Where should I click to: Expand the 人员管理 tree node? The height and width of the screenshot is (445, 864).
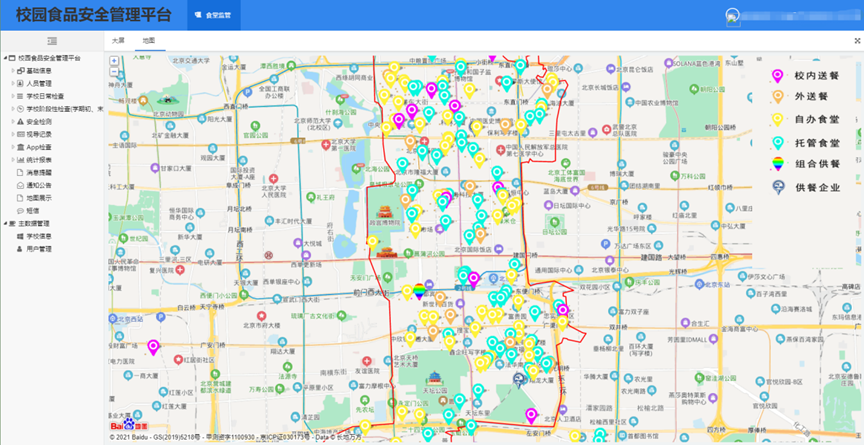tap(12, 83)
